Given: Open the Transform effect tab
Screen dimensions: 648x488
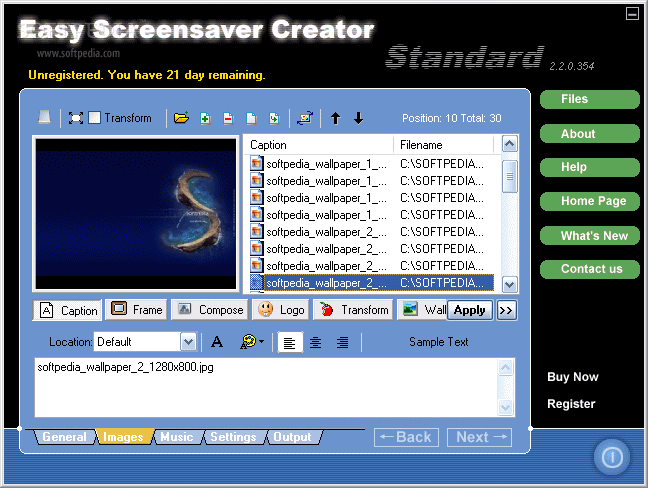Looking at the screenshot, I should click(353, 309).
